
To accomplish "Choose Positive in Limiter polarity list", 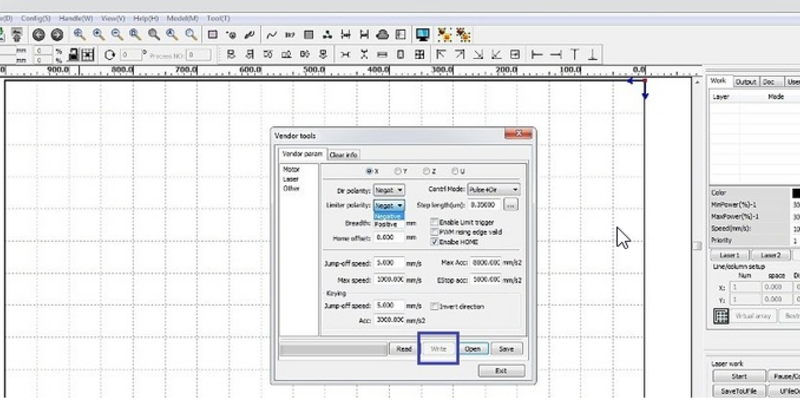I will click(386, 224).
